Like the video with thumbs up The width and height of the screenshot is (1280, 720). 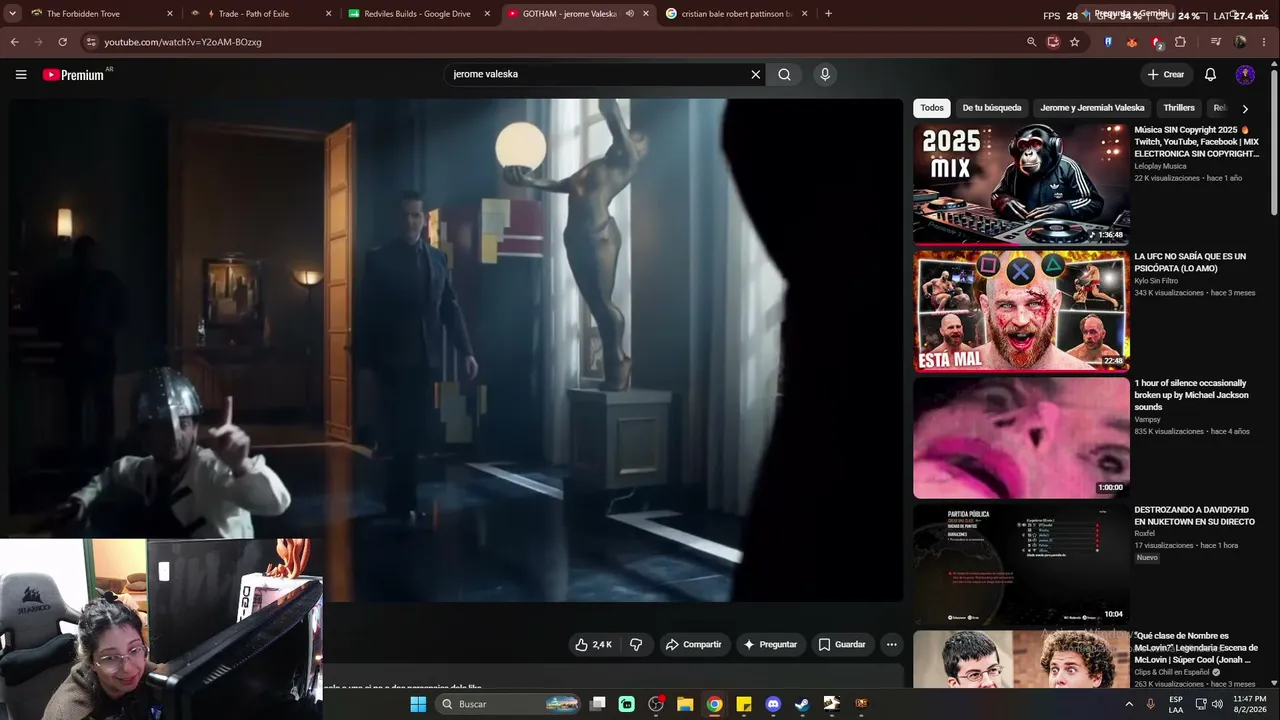593,645
